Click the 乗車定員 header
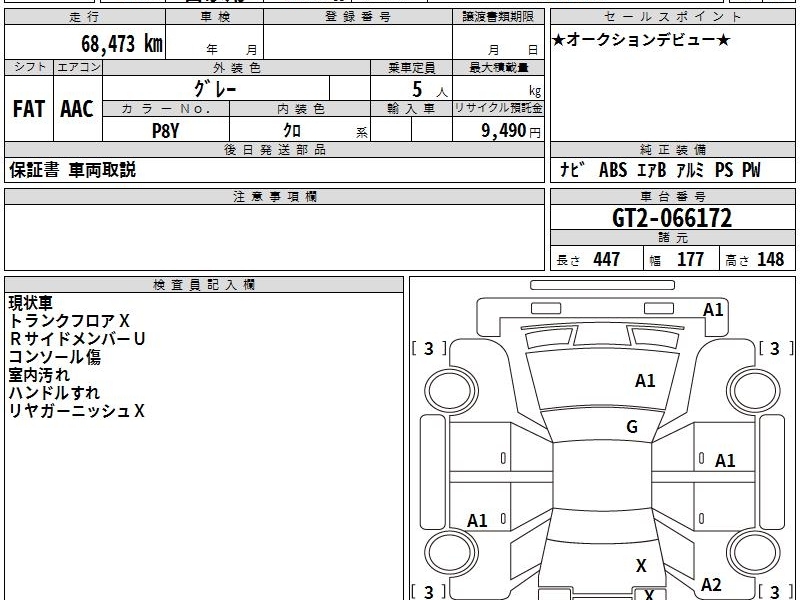This screenshot has height=600, width=800. pyautogui.click(x=411, y=67)
